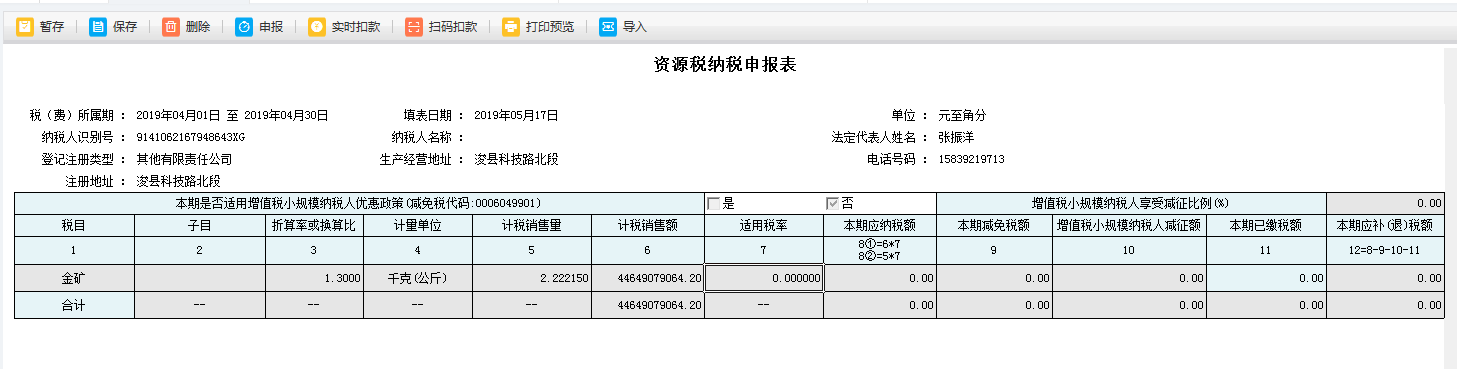This screenshot has height=369, width=1457.
Task: Click the 删除 button label
Action: [198, 27]
